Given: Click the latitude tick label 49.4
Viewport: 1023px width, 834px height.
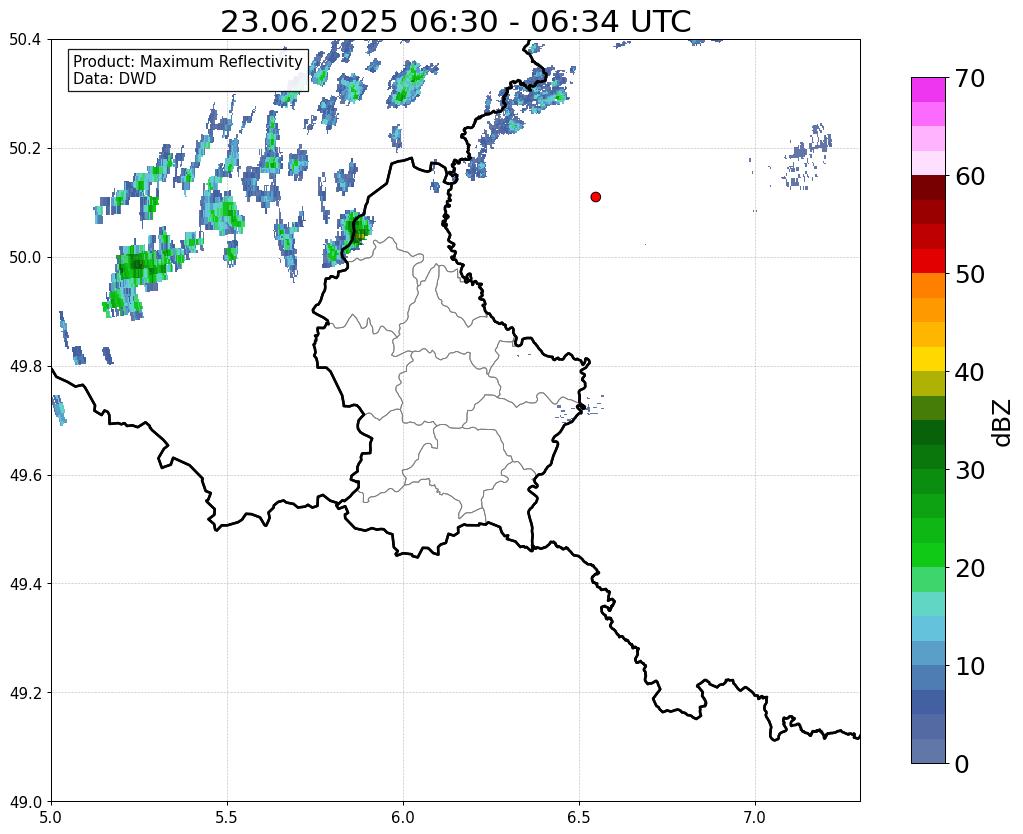Looking at the screenshot, I should (x=25, y=584).
